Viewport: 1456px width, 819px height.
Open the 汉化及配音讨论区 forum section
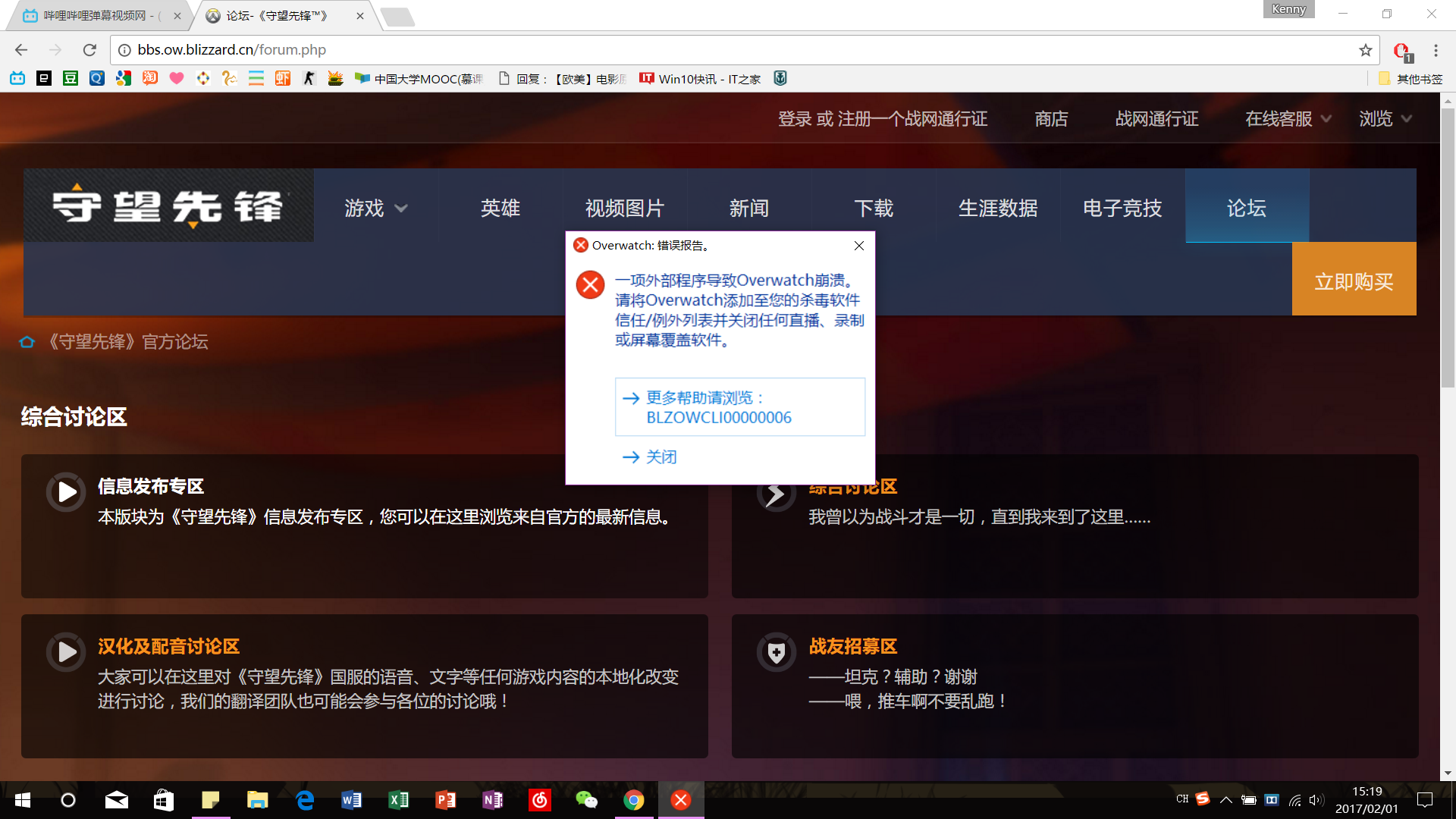[x=168, y=647]
